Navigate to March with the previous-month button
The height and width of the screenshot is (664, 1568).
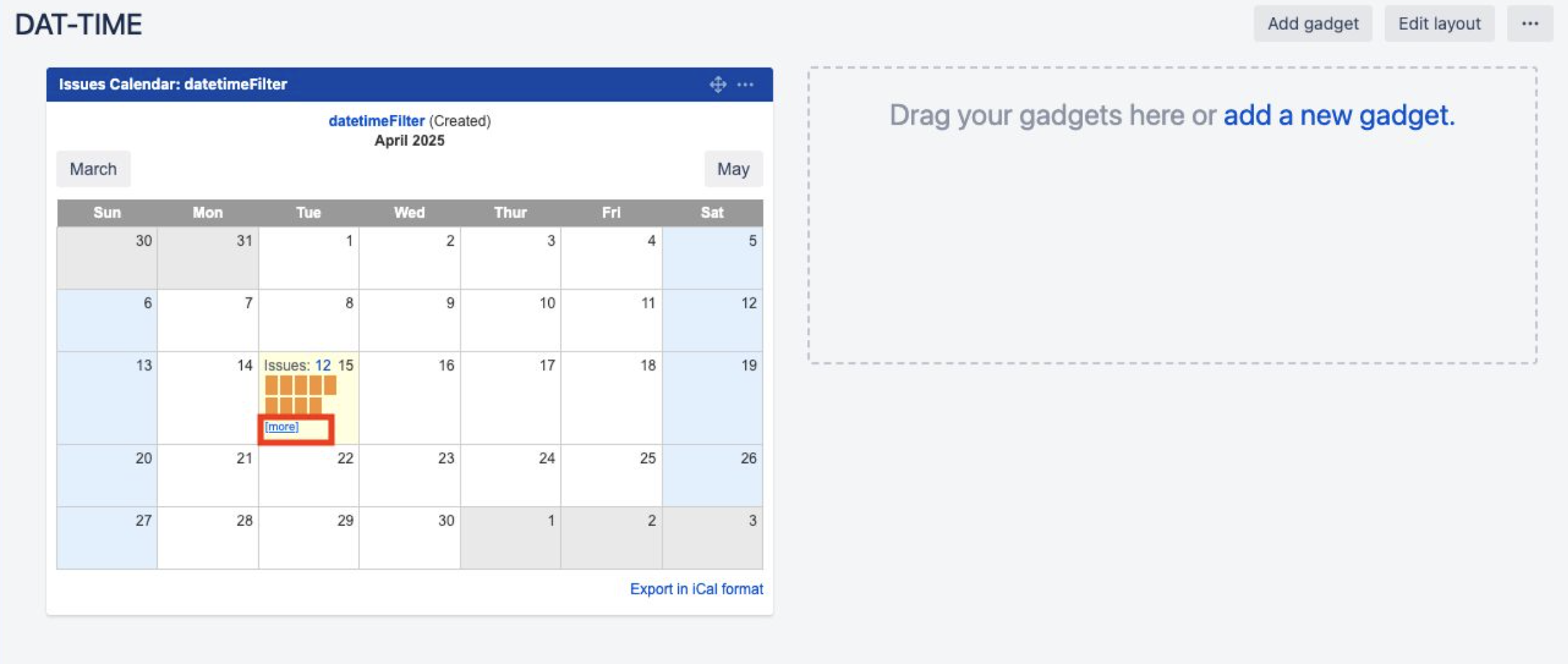pos(93,168)
